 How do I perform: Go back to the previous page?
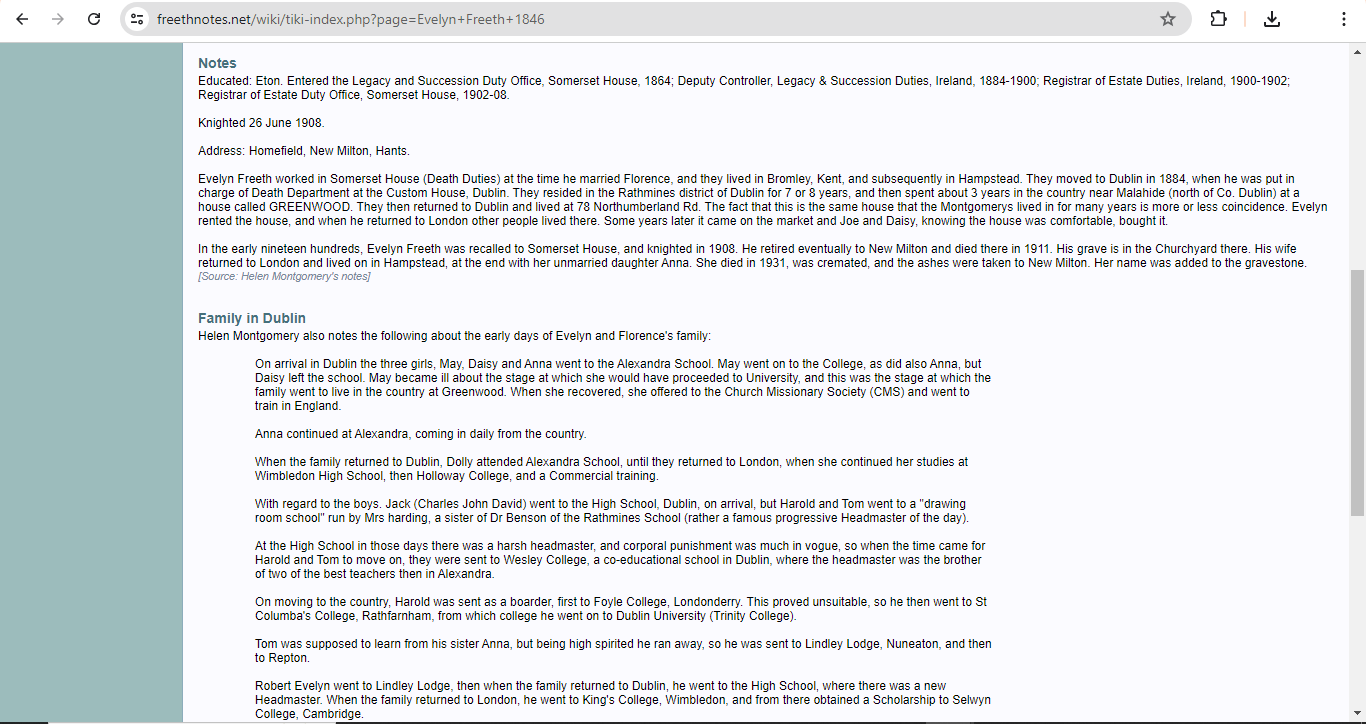22,19
